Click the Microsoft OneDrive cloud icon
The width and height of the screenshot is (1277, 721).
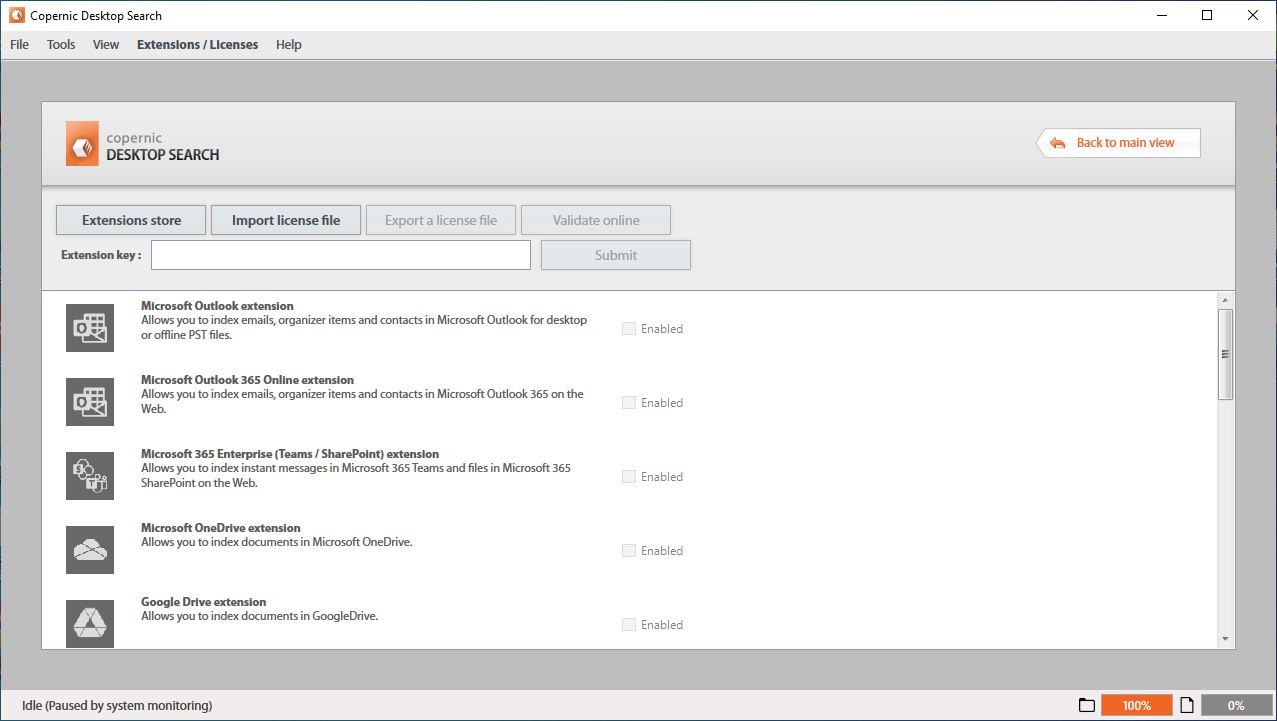coord(90,550)
